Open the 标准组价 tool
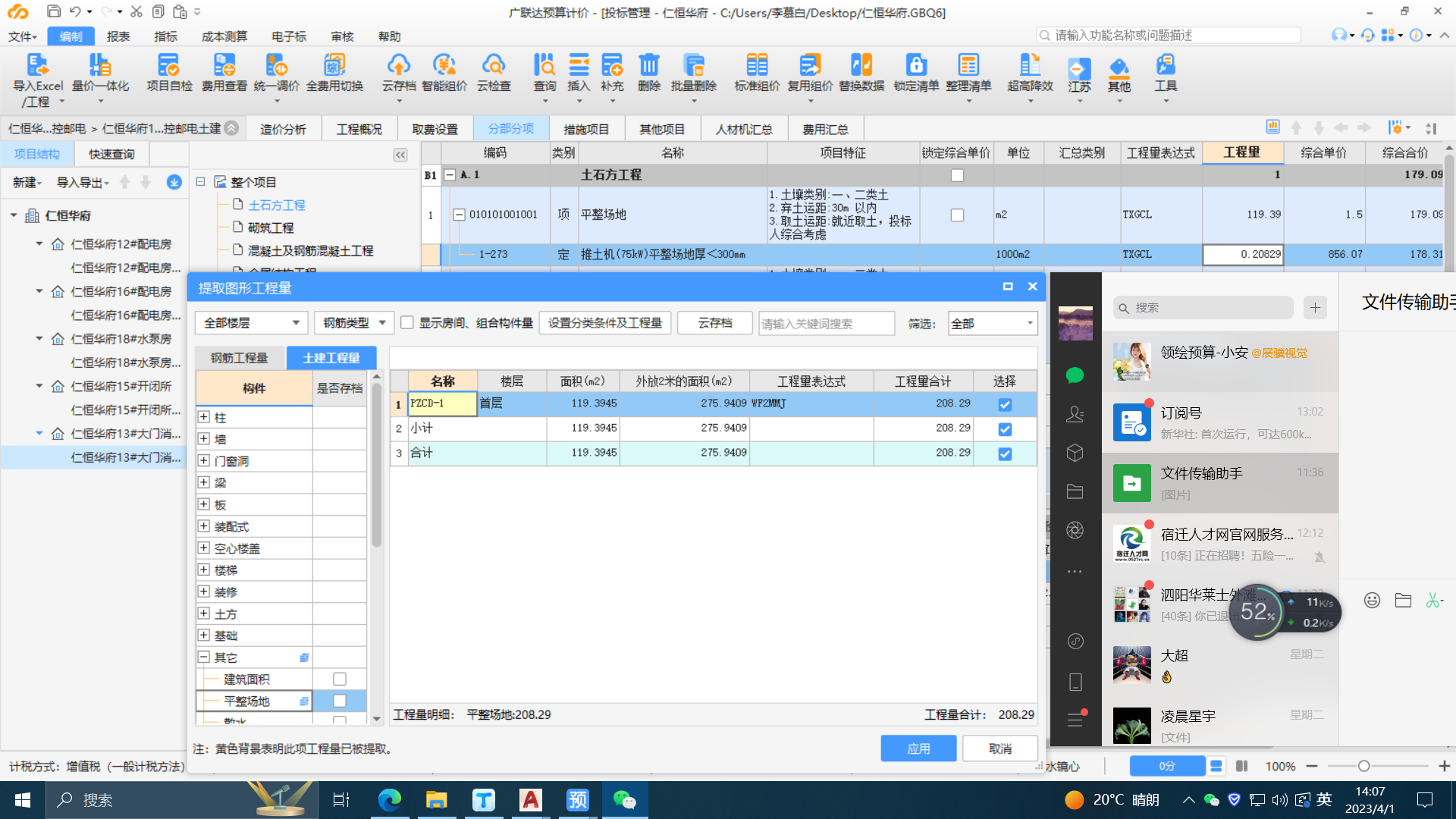Viewport: 1456px width, 819px height. tap(757, 74)
